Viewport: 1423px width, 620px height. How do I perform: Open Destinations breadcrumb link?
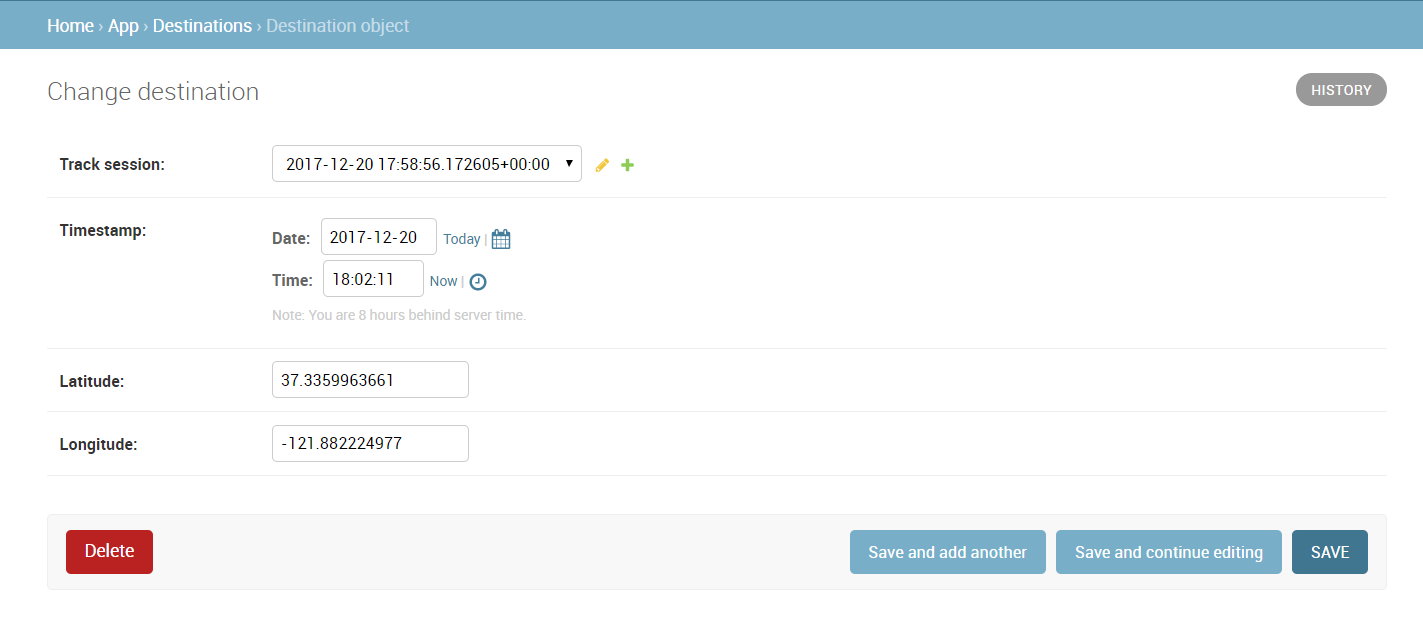coord(202,26)
